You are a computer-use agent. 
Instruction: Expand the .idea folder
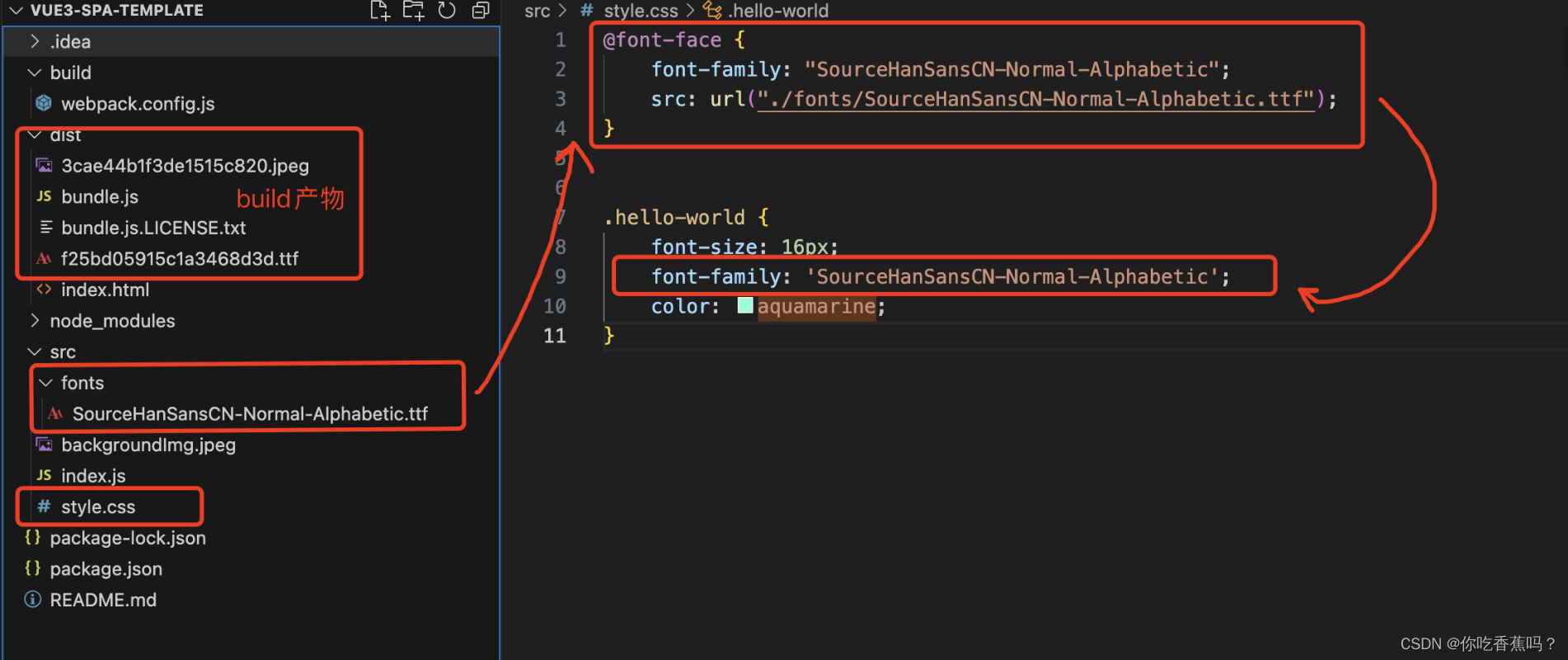point(35,41)
